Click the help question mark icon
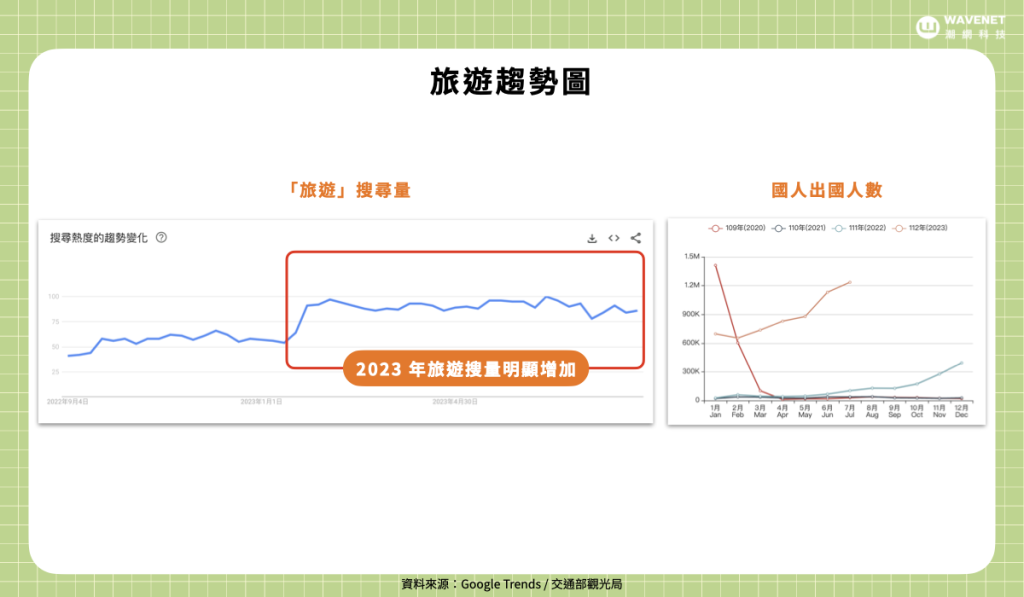This screenshot has width=1024, height=597. point(161,238)
